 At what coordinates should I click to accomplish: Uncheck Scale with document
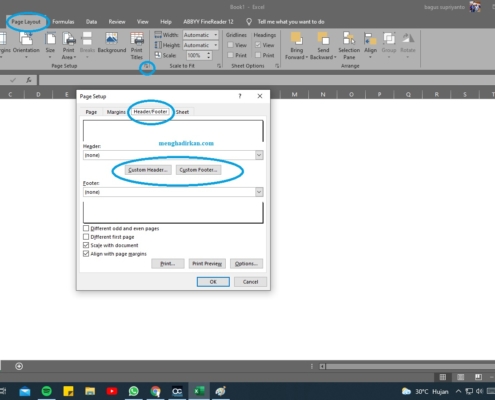tap(86, 245)
